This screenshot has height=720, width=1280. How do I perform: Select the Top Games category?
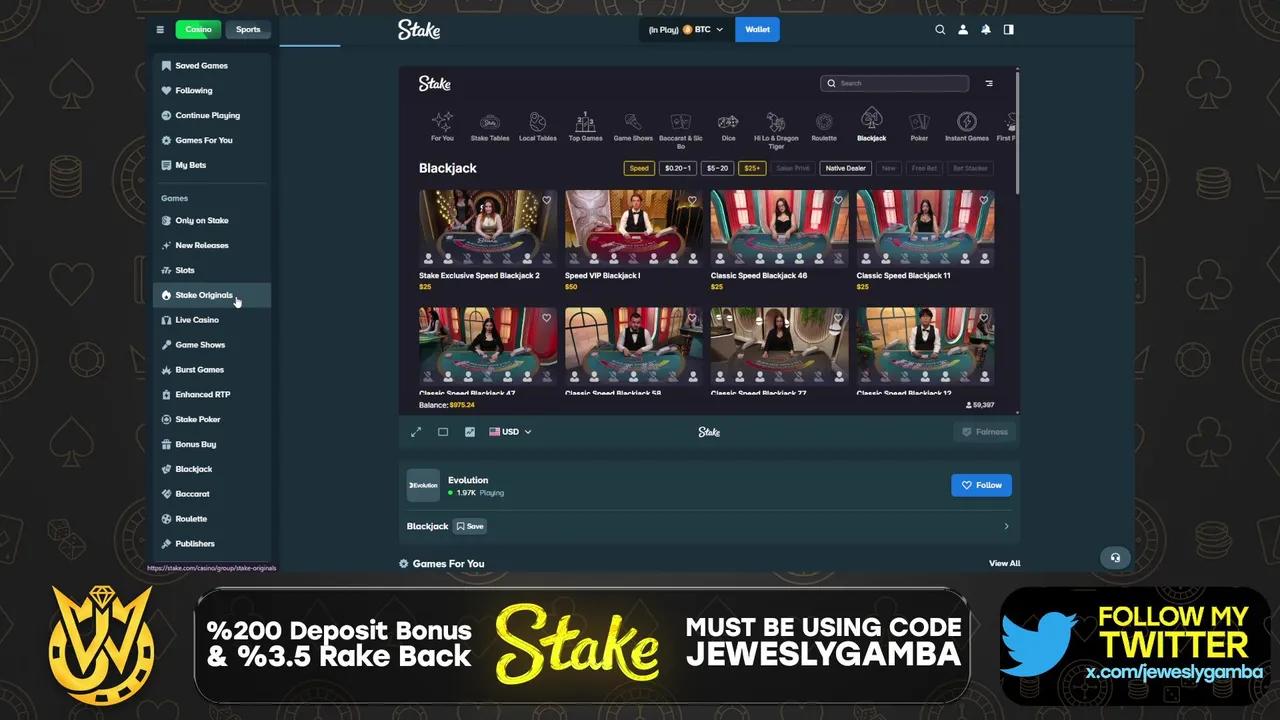585,126
